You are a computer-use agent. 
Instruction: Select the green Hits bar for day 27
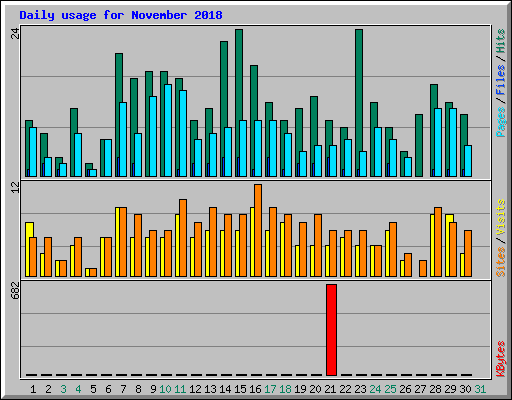(x=419, y=145)
